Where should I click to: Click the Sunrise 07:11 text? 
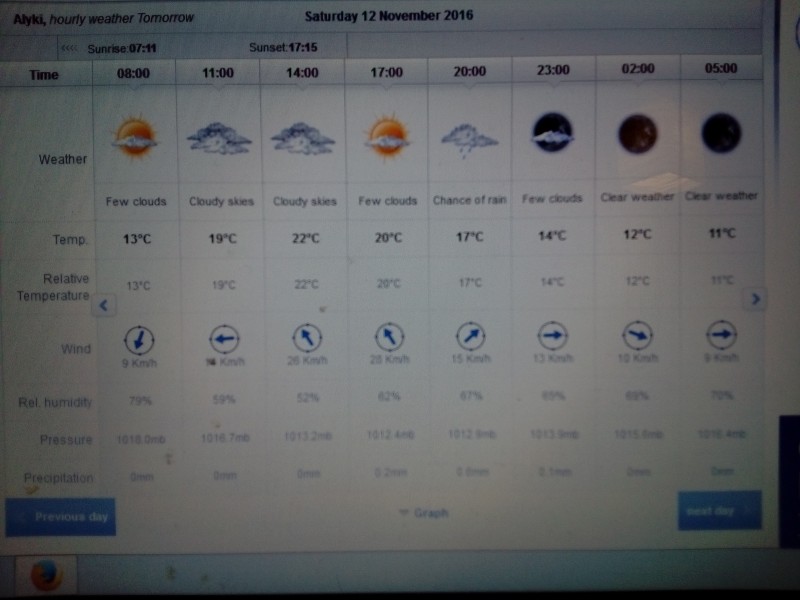(122, 48)
